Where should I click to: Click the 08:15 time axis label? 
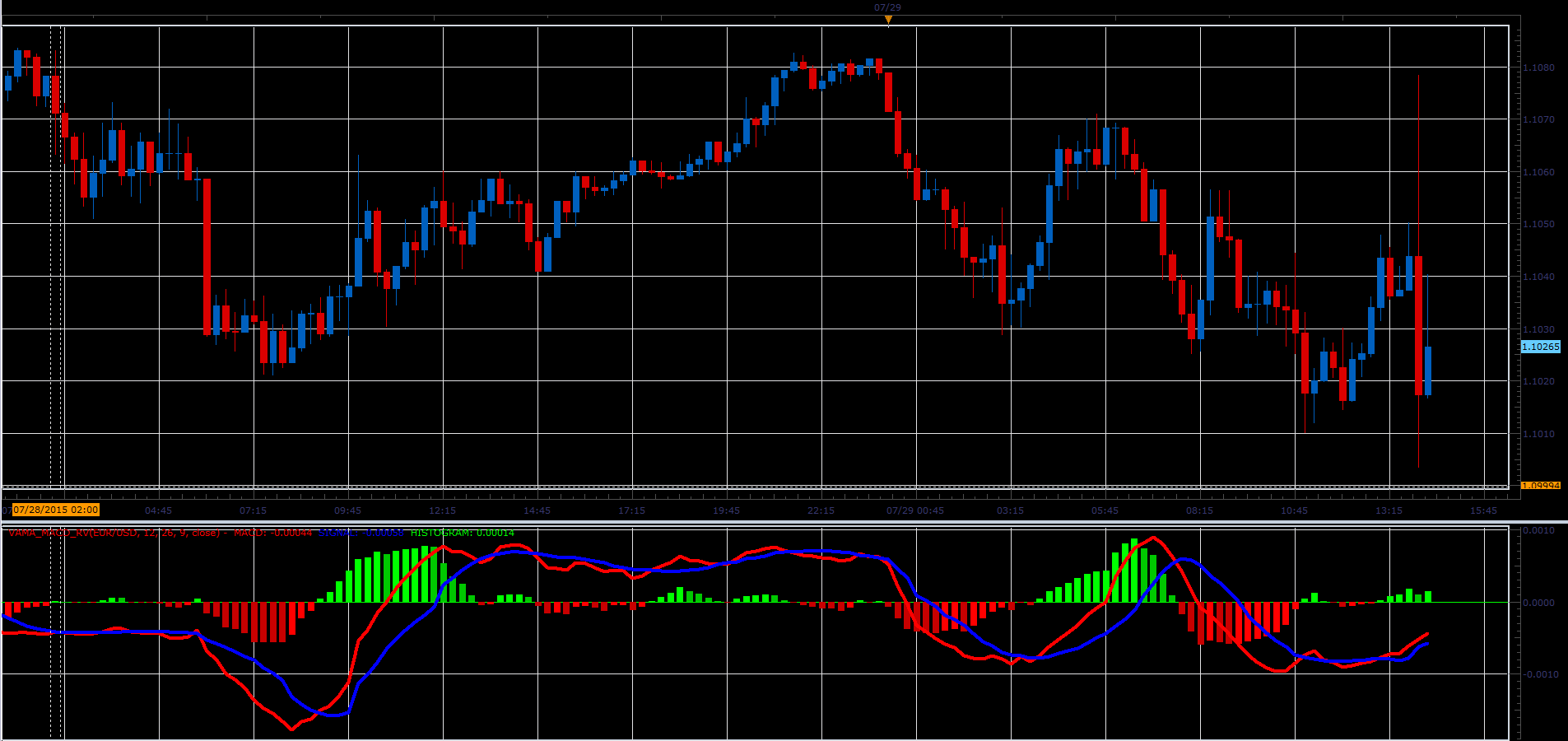pos(1200,510)
